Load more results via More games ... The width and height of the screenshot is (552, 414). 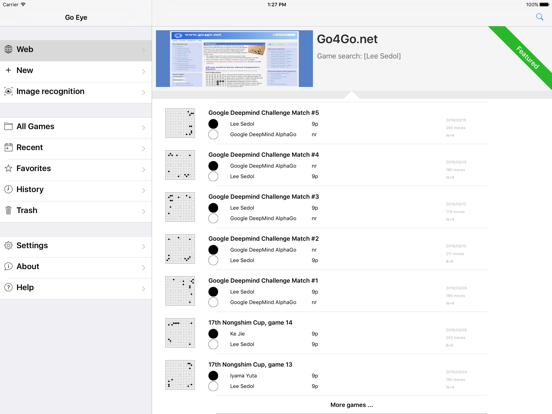pyautogui.click(x=351, y=405)
